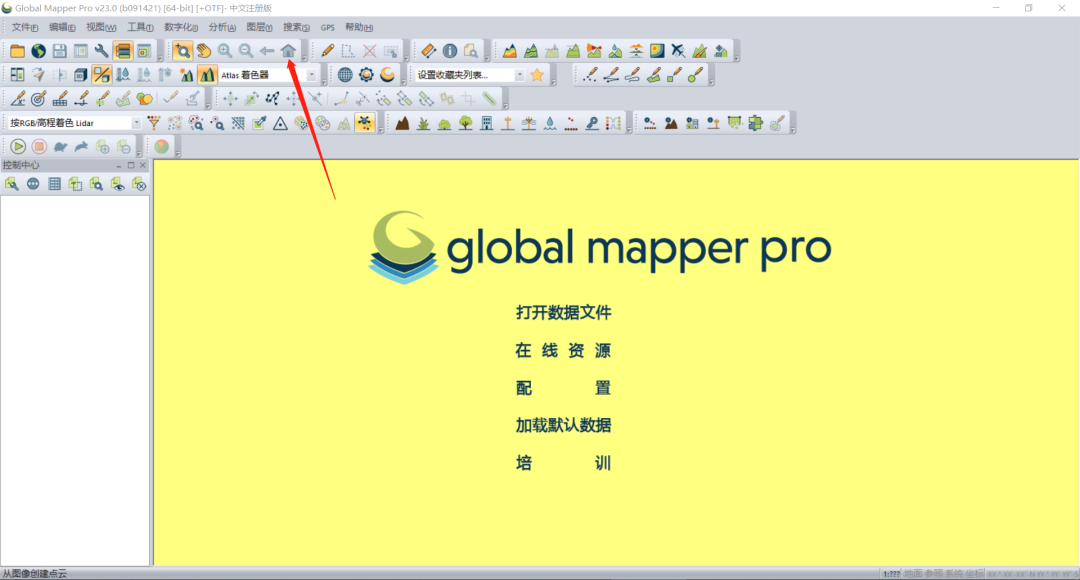The width and height of the screenshot is (1080, 580).
Task: Click the red Stop button icon
Action: click(x=39, y=147)
